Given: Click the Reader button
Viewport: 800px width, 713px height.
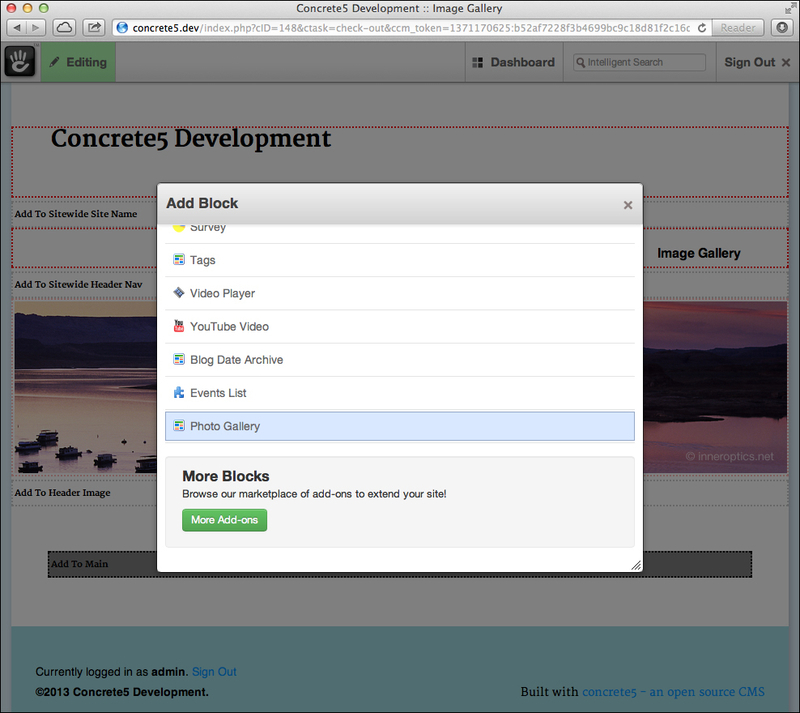Looking at the screenshot, I should (x=738, y=28).
